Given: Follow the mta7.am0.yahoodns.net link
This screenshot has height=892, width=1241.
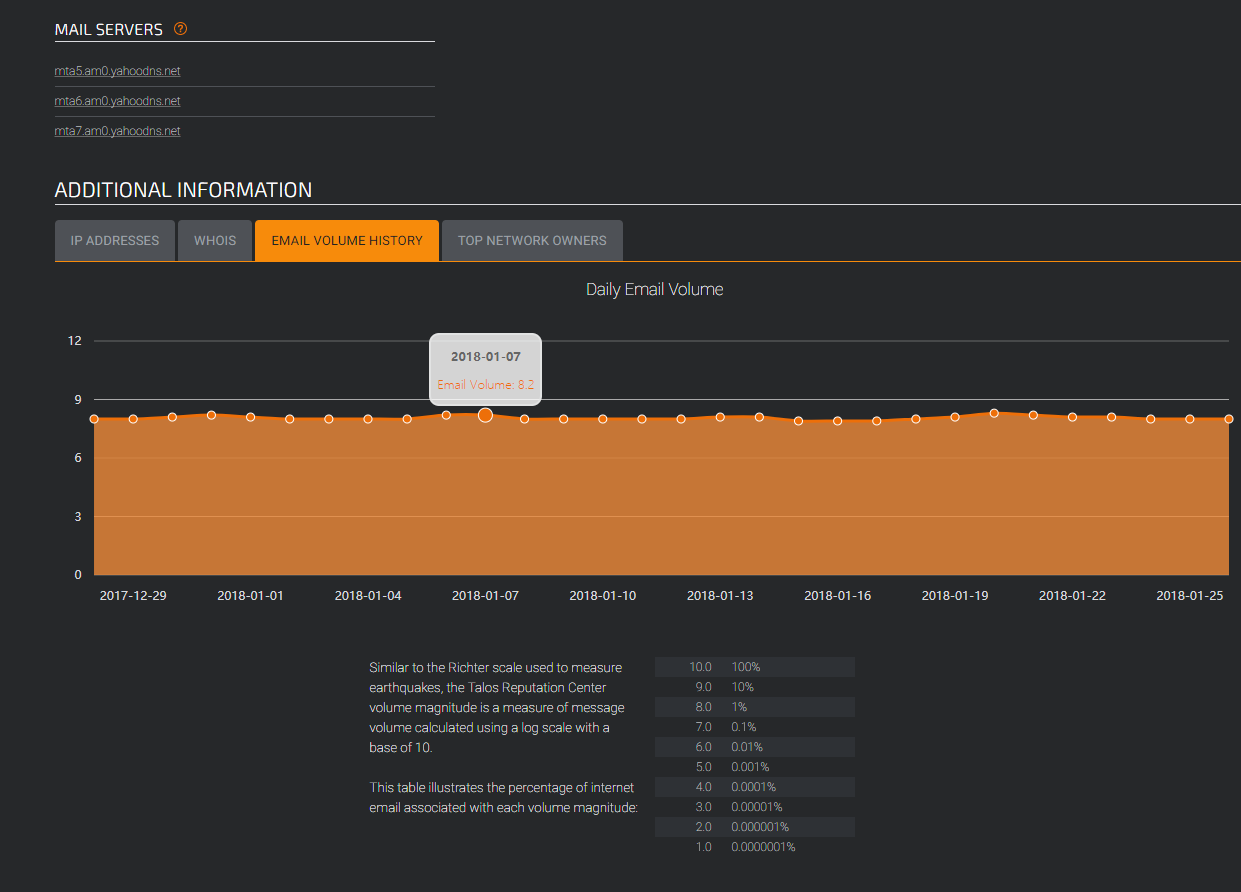Looking at the screenshot, I should click(x=117, y=131).
